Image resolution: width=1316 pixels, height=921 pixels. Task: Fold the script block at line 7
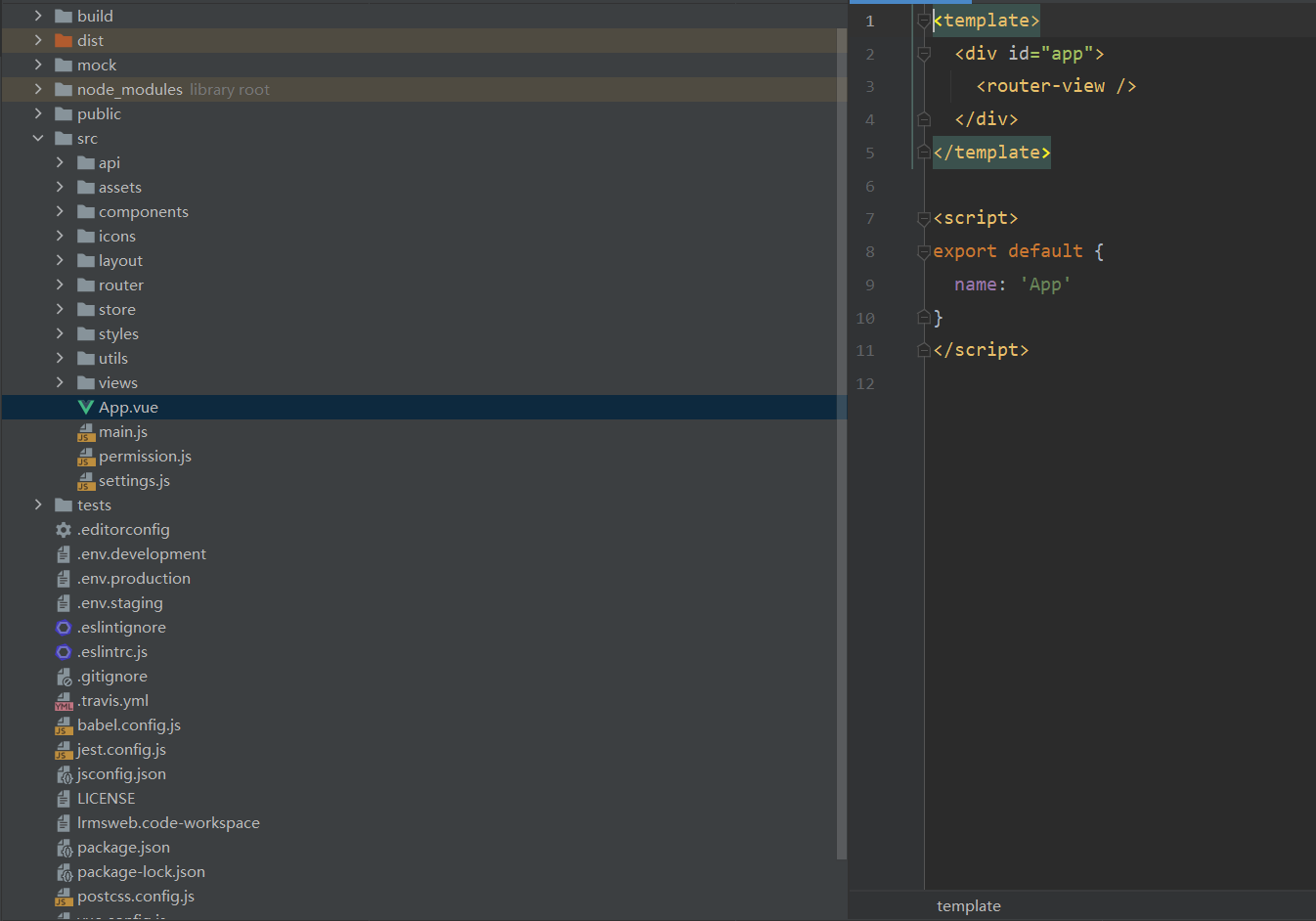tap(923, 218)
